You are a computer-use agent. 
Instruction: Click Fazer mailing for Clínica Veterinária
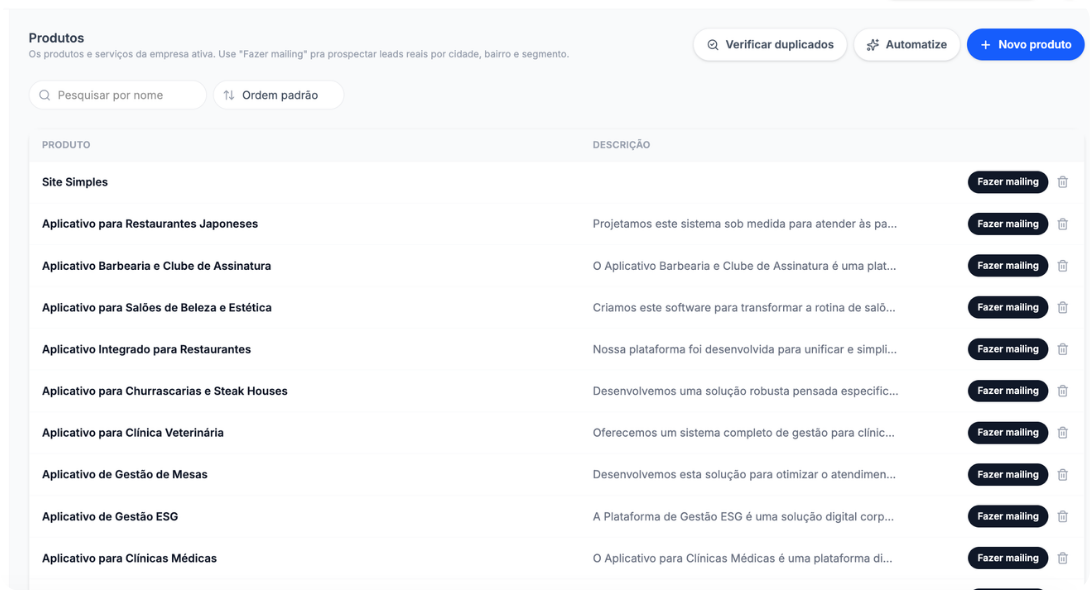1007,432
